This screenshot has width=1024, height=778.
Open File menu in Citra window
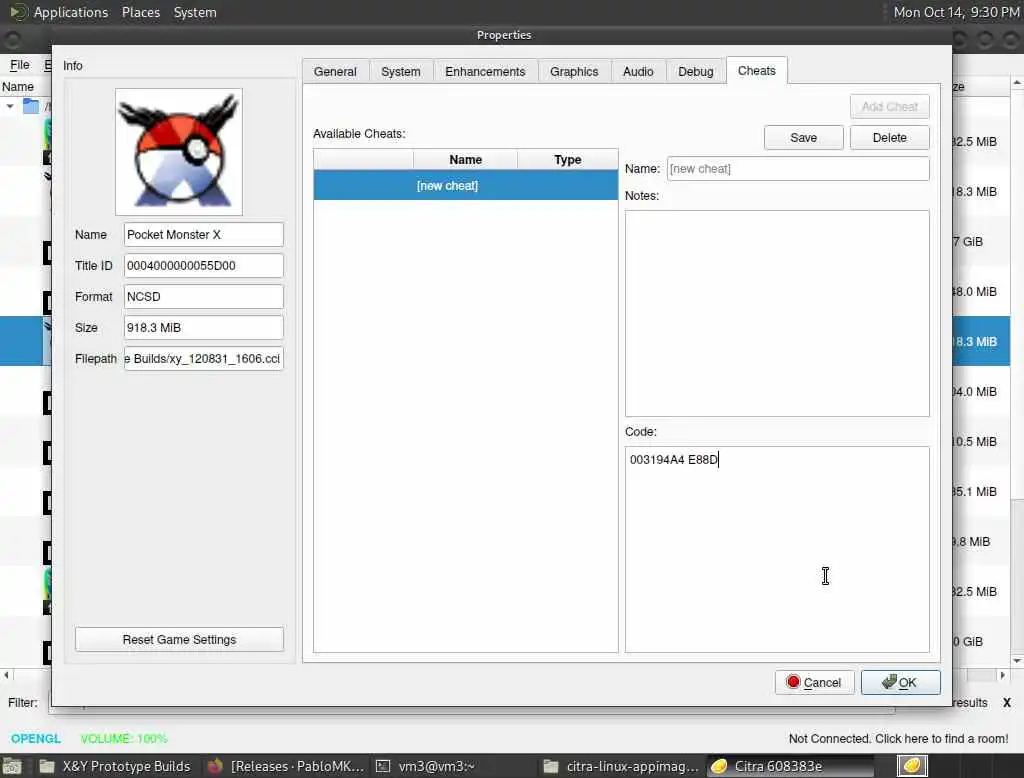20,65
